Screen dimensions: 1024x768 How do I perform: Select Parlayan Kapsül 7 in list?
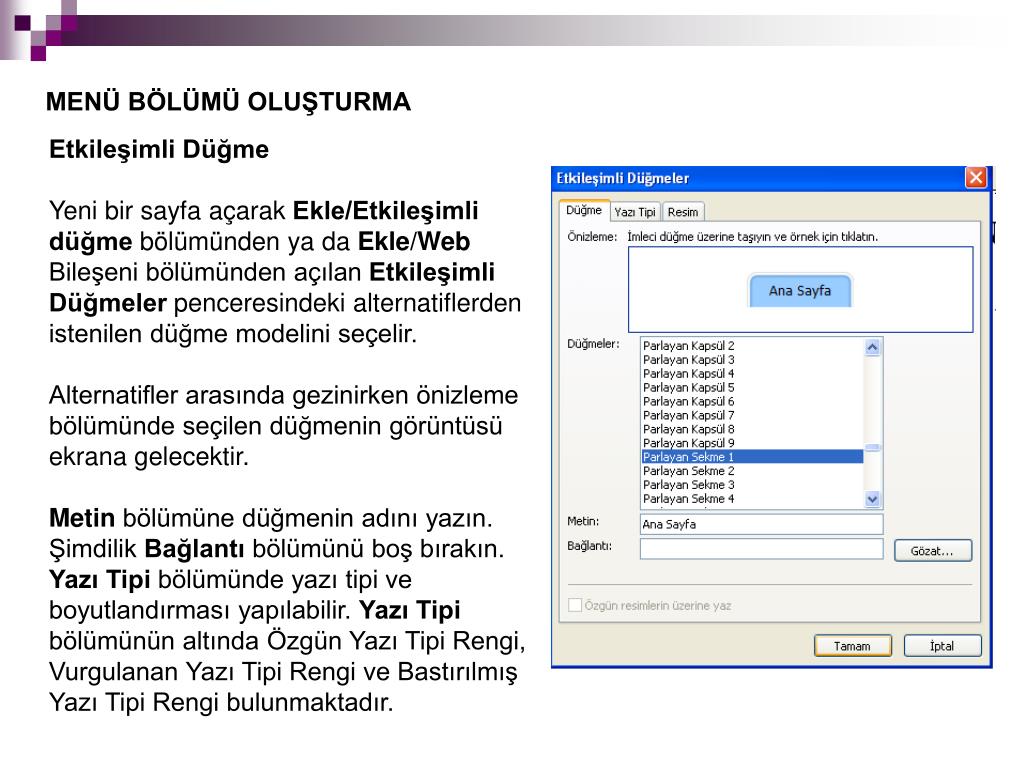[752, 415]
